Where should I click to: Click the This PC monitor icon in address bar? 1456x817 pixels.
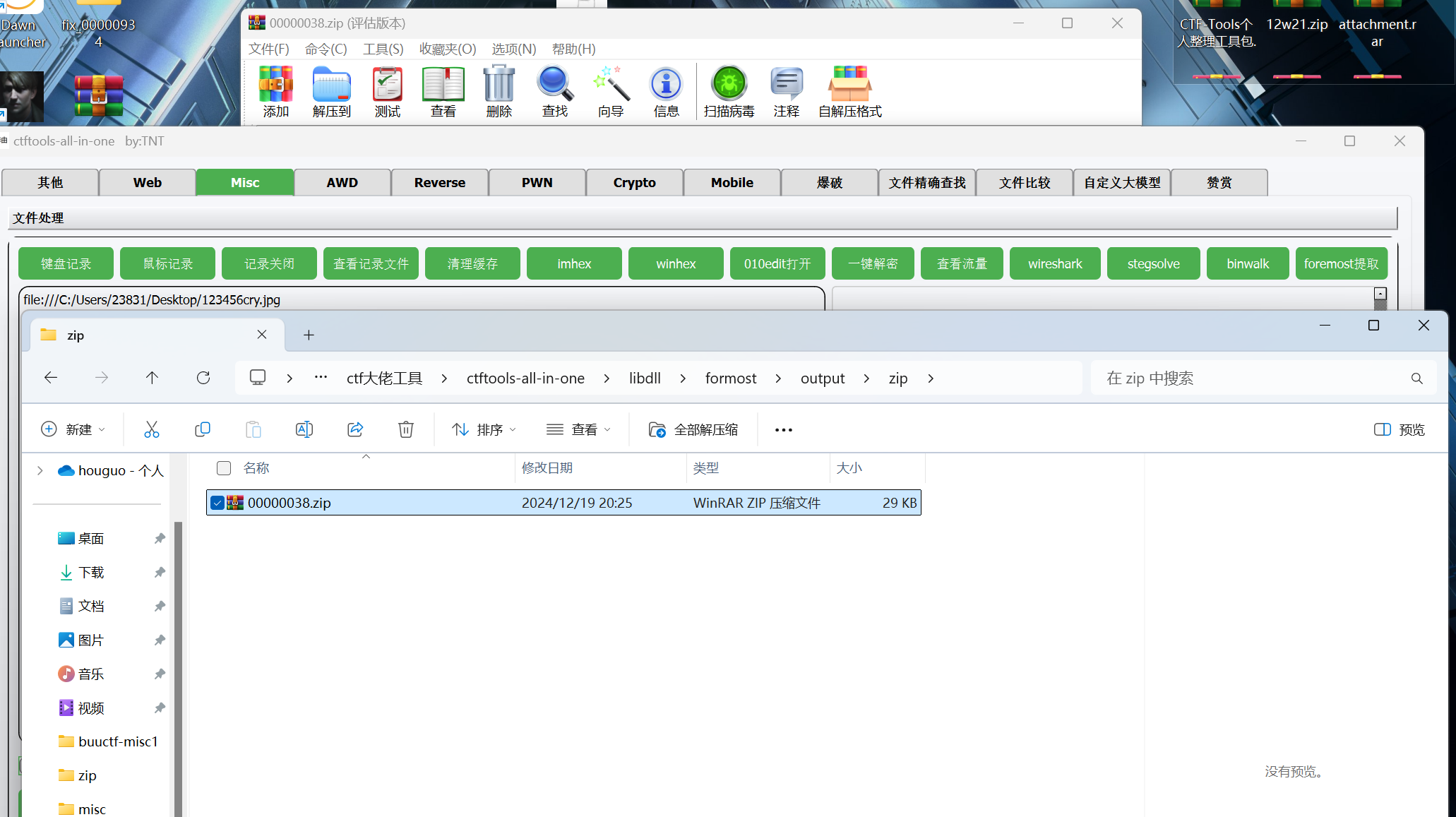click(258, 378)
